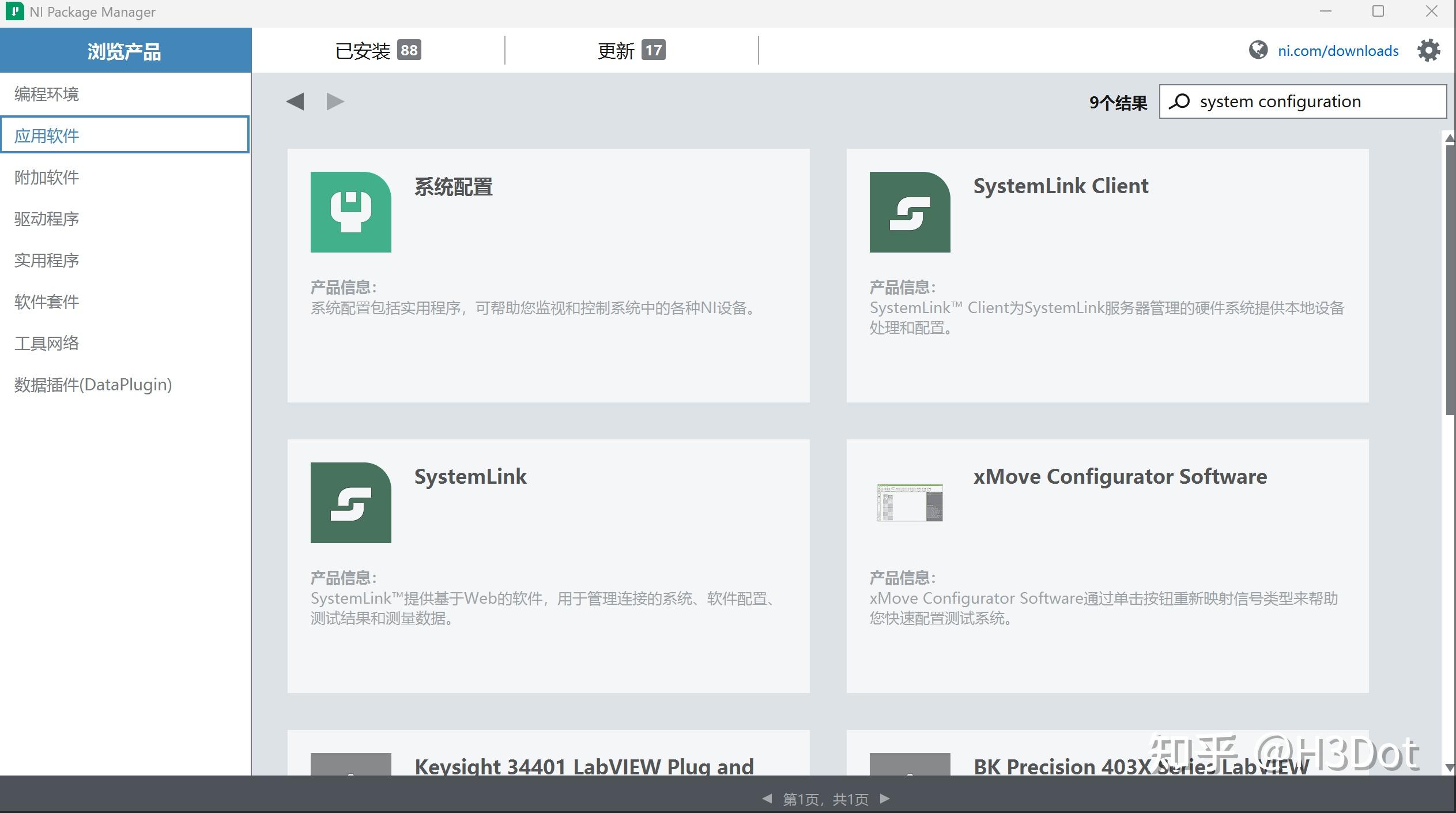Click the system configuration search field
The width and height of the screenshot is (1456, 813).
(1303, 101)
